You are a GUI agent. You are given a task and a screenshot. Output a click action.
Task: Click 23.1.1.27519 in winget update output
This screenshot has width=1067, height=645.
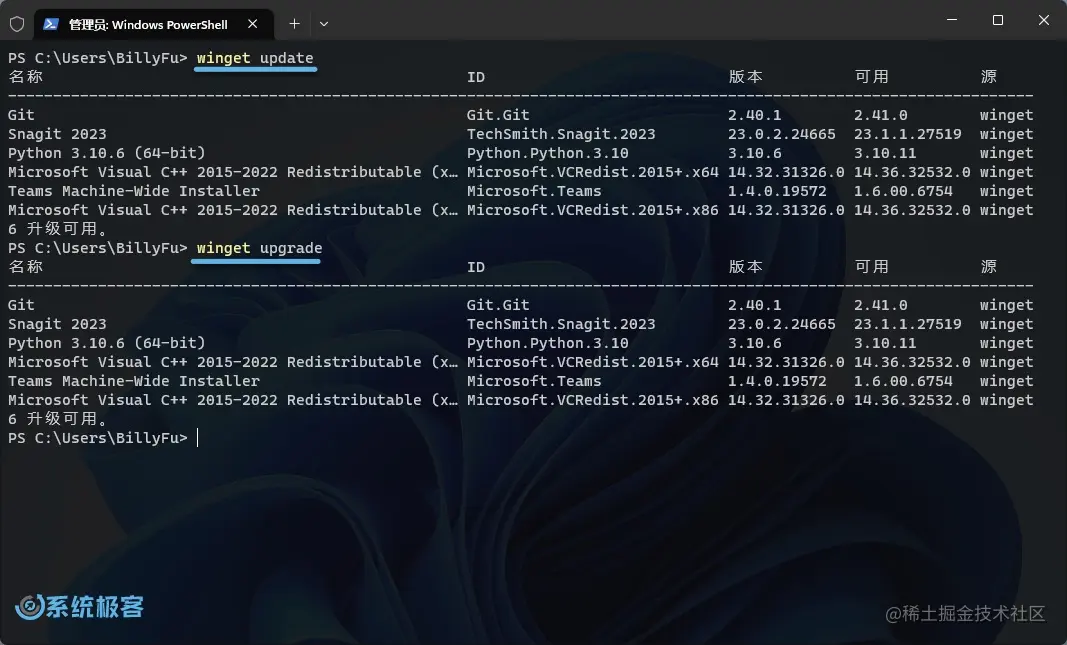click(x=908, y=134)
